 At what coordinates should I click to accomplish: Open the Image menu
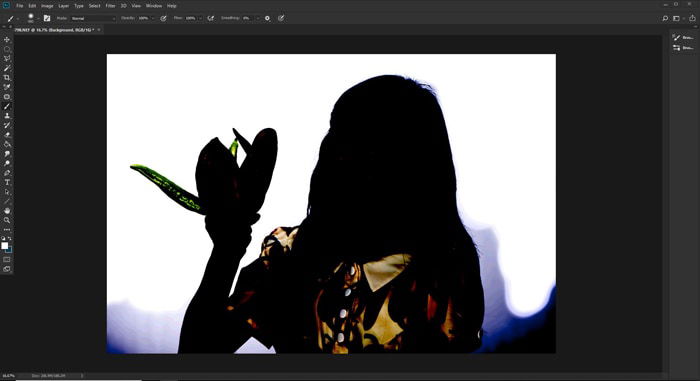click(47, 6)
